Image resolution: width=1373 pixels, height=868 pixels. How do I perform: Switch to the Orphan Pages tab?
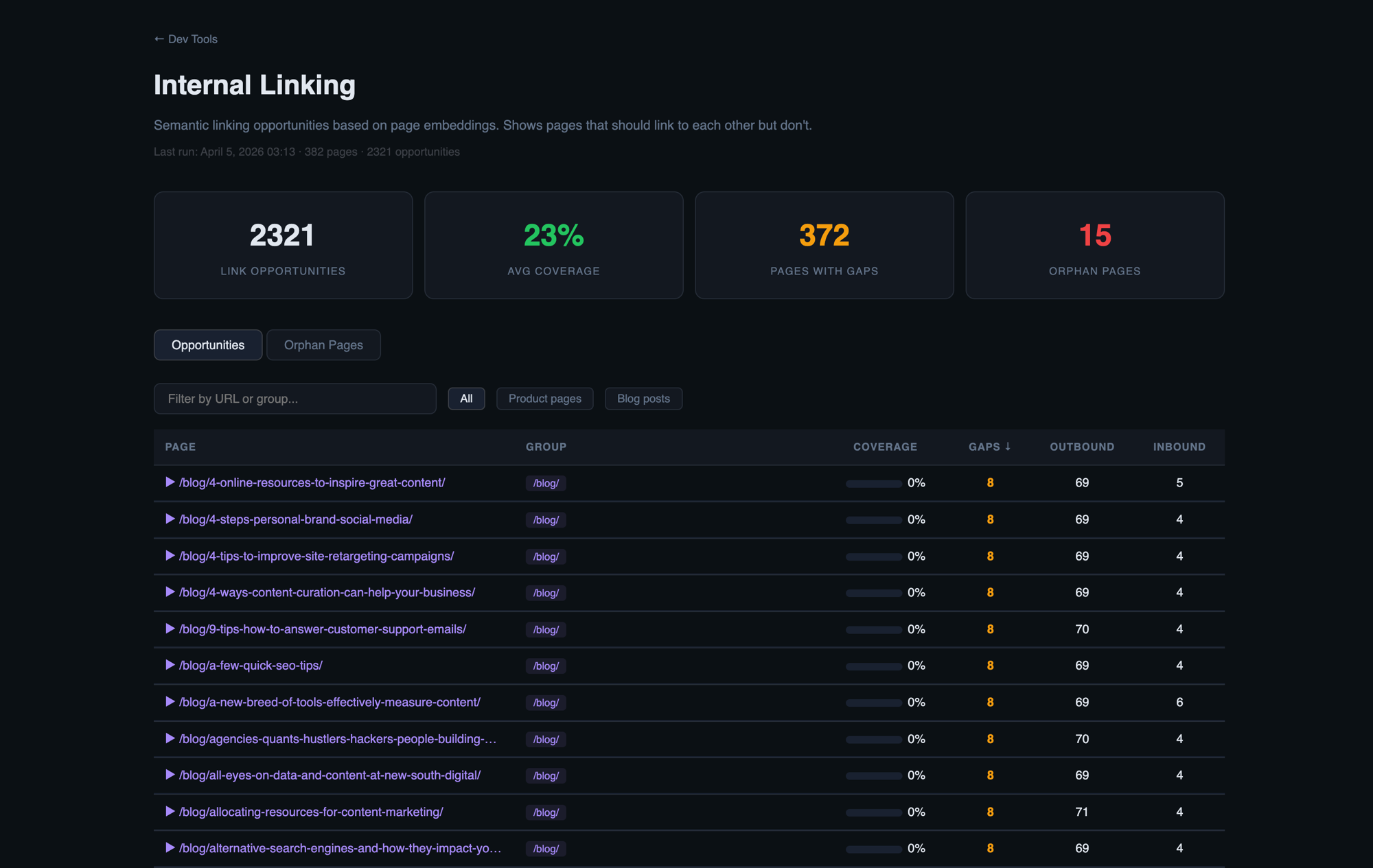[323, 344]
